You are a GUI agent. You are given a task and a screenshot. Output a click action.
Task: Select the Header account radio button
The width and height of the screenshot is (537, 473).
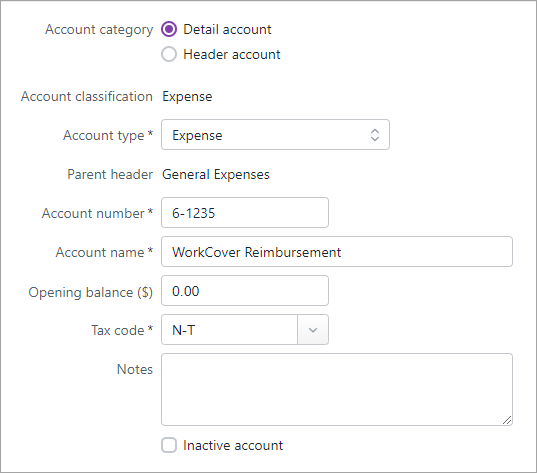click(169, 54)
